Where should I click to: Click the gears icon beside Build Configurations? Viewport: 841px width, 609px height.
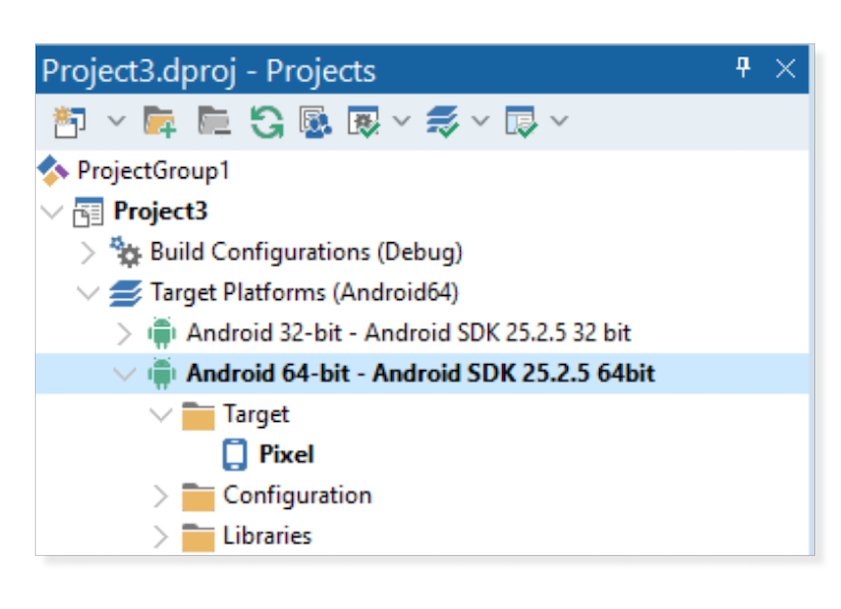coord(126,252)
